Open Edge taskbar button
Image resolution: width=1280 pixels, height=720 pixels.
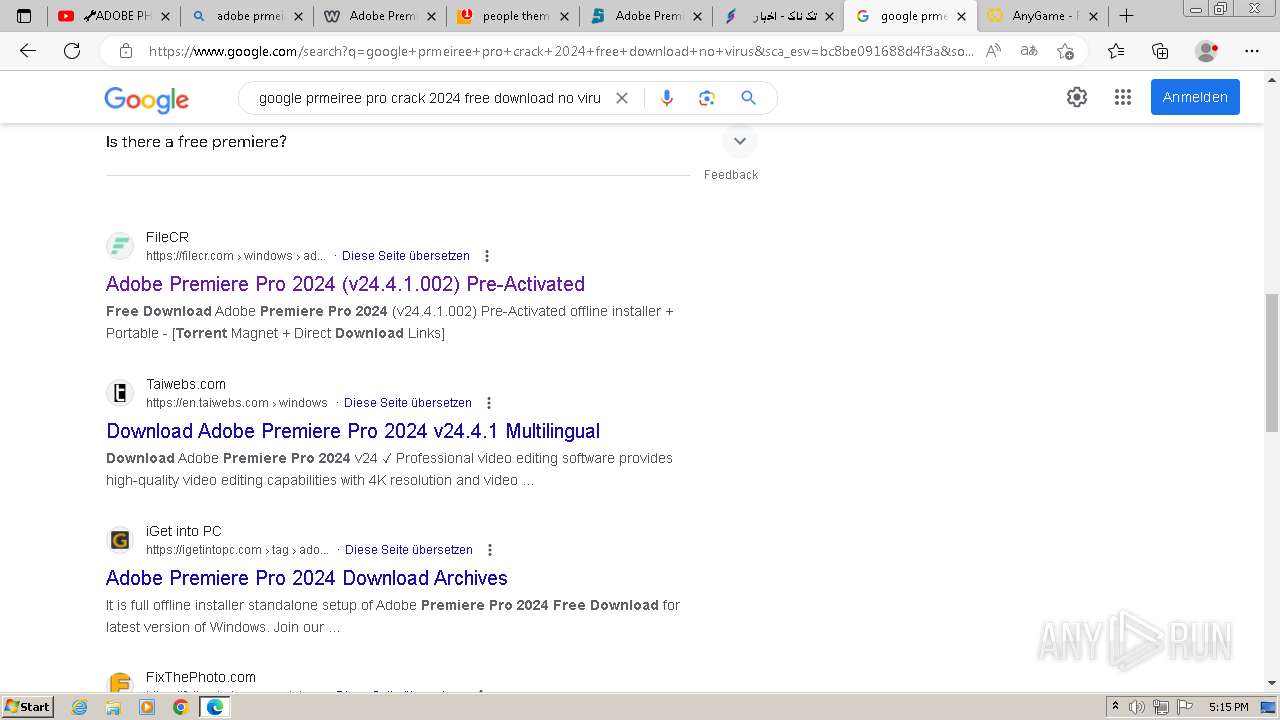pyautogui.click(x=214, y=707)
